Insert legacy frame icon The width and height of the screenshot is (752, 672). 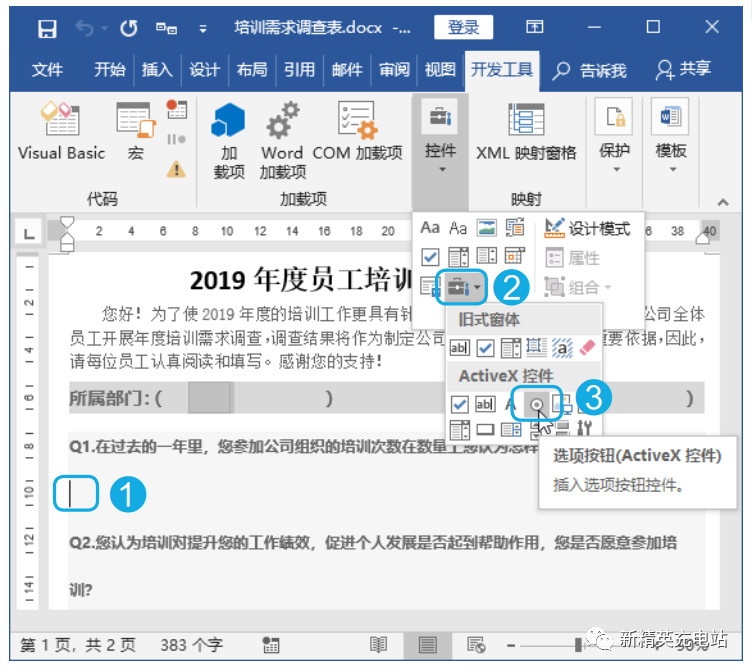click(x=536, y=347)
